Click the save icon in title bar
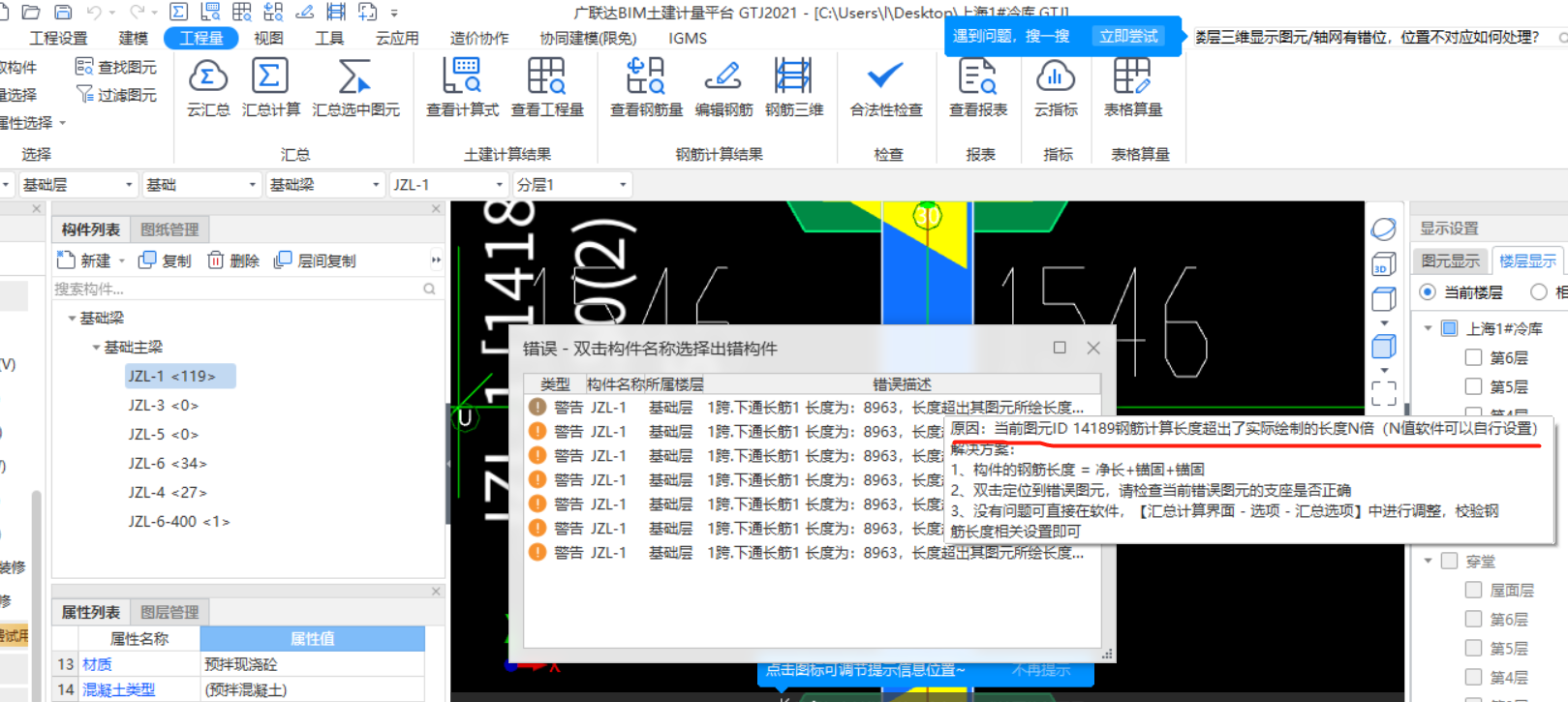This screenshot has width=1568, height=702. pyautogui.click(x=63, y=13)
